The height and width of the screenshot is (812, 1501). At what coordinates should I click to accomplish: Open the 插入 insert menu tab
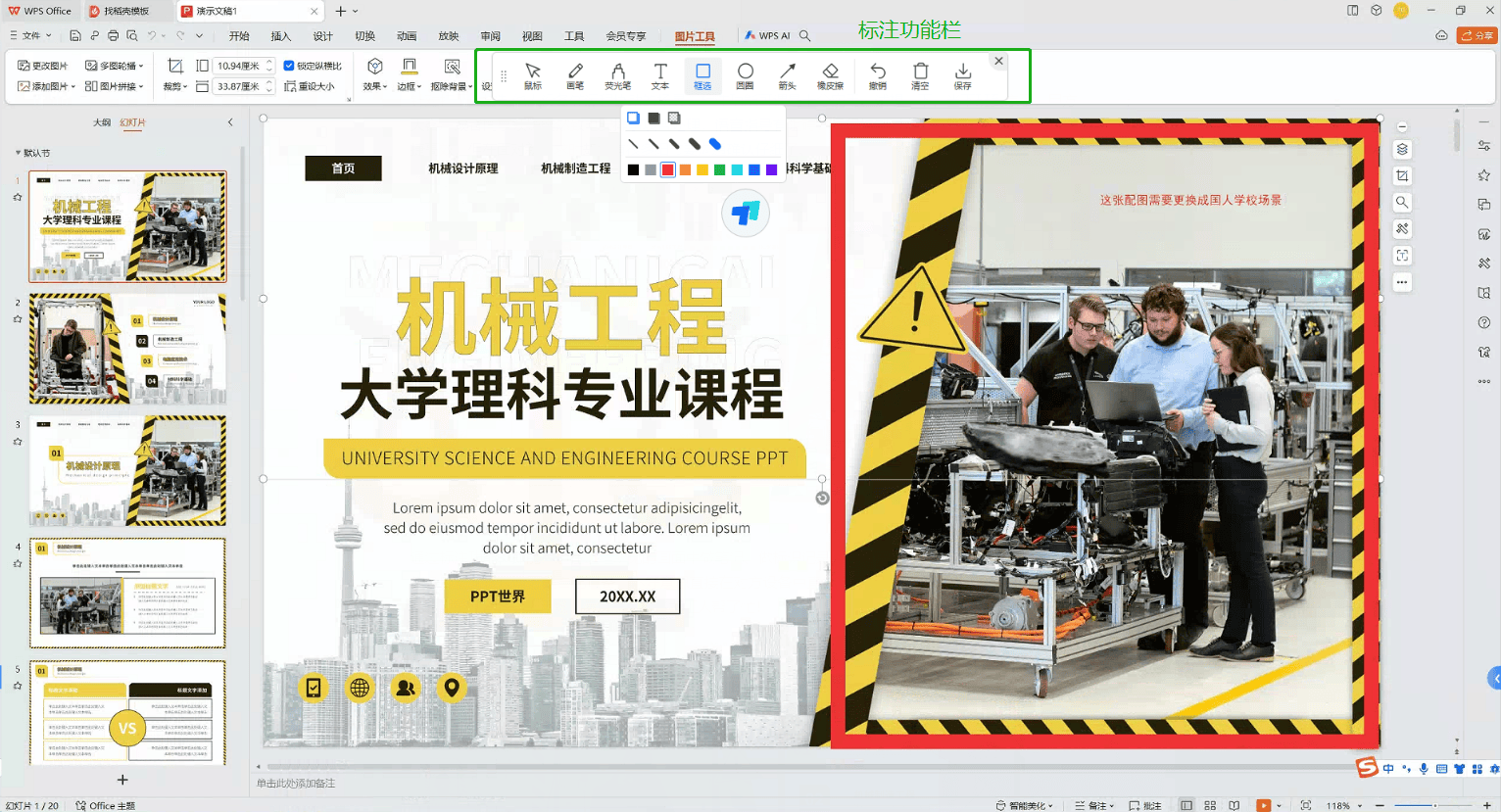click(x=281, y=36)
